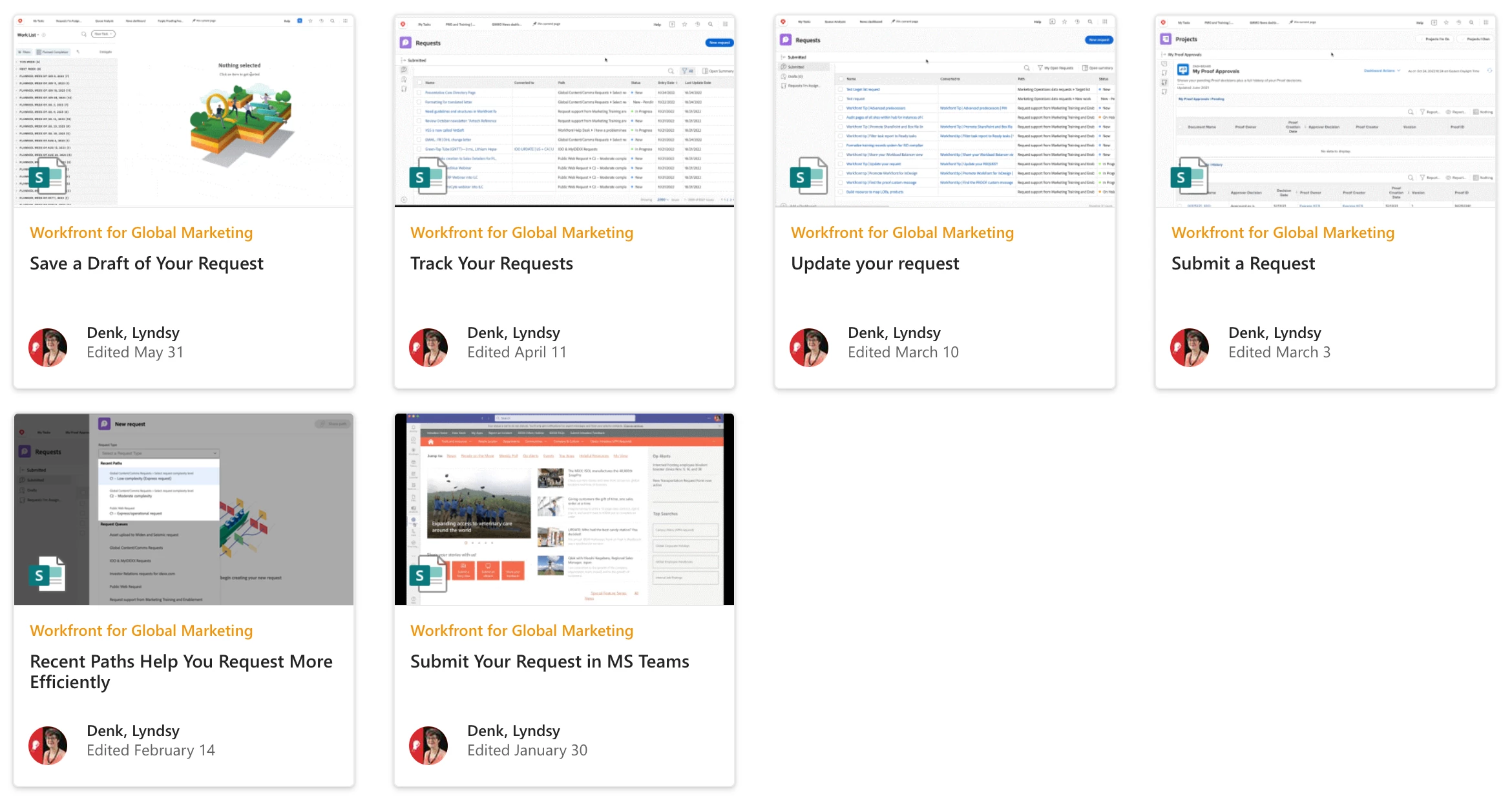Click Sway icon on Save a Draft card
This screenshot has width=1512, height=800.
(47, 176)
